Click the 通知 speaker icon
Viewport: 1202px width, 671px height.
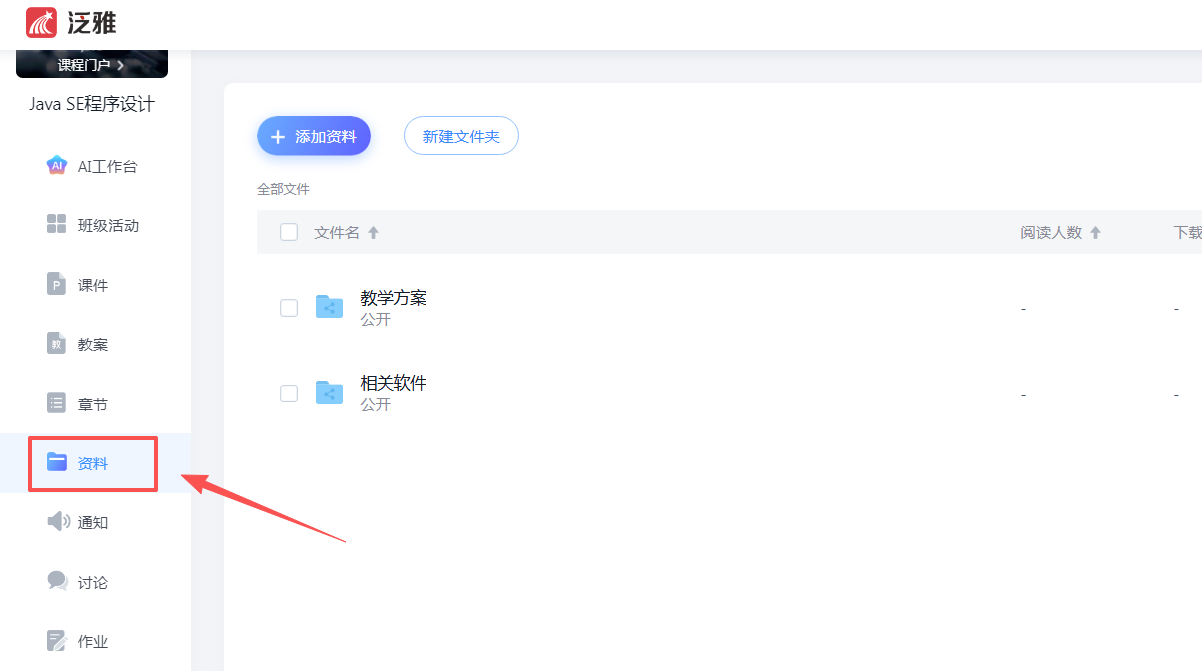point(58,522)
